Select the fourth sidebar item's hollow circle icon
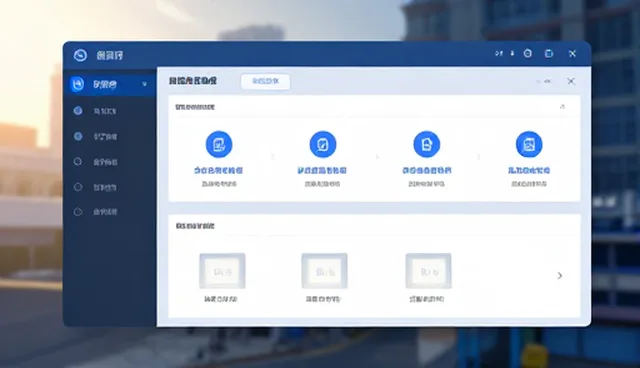The image size is (640, 368). (78, 162)
